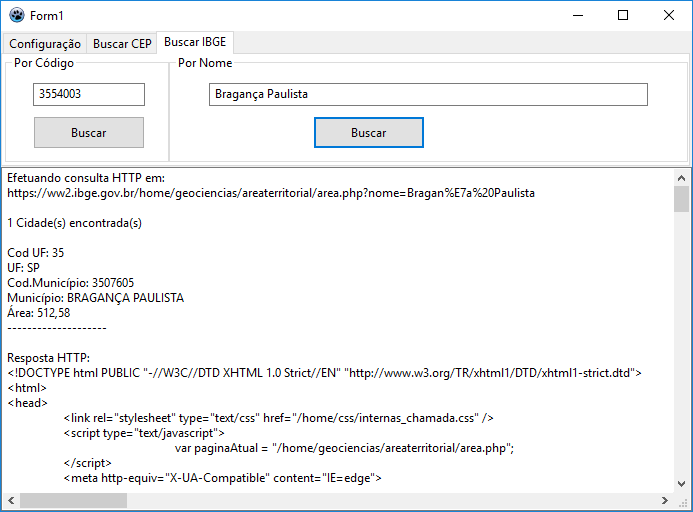Click the vertical scrollbar thumb
Screen dimensions: 693x512
click(x=682, y=199)
